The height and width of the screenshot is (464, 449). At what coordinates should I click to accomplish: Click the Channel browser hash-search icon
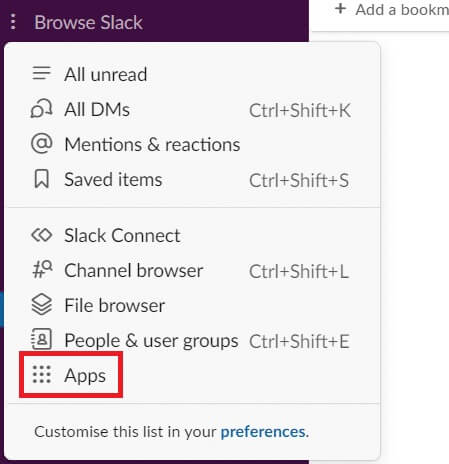pyautogui.click(x=42, y=269)
